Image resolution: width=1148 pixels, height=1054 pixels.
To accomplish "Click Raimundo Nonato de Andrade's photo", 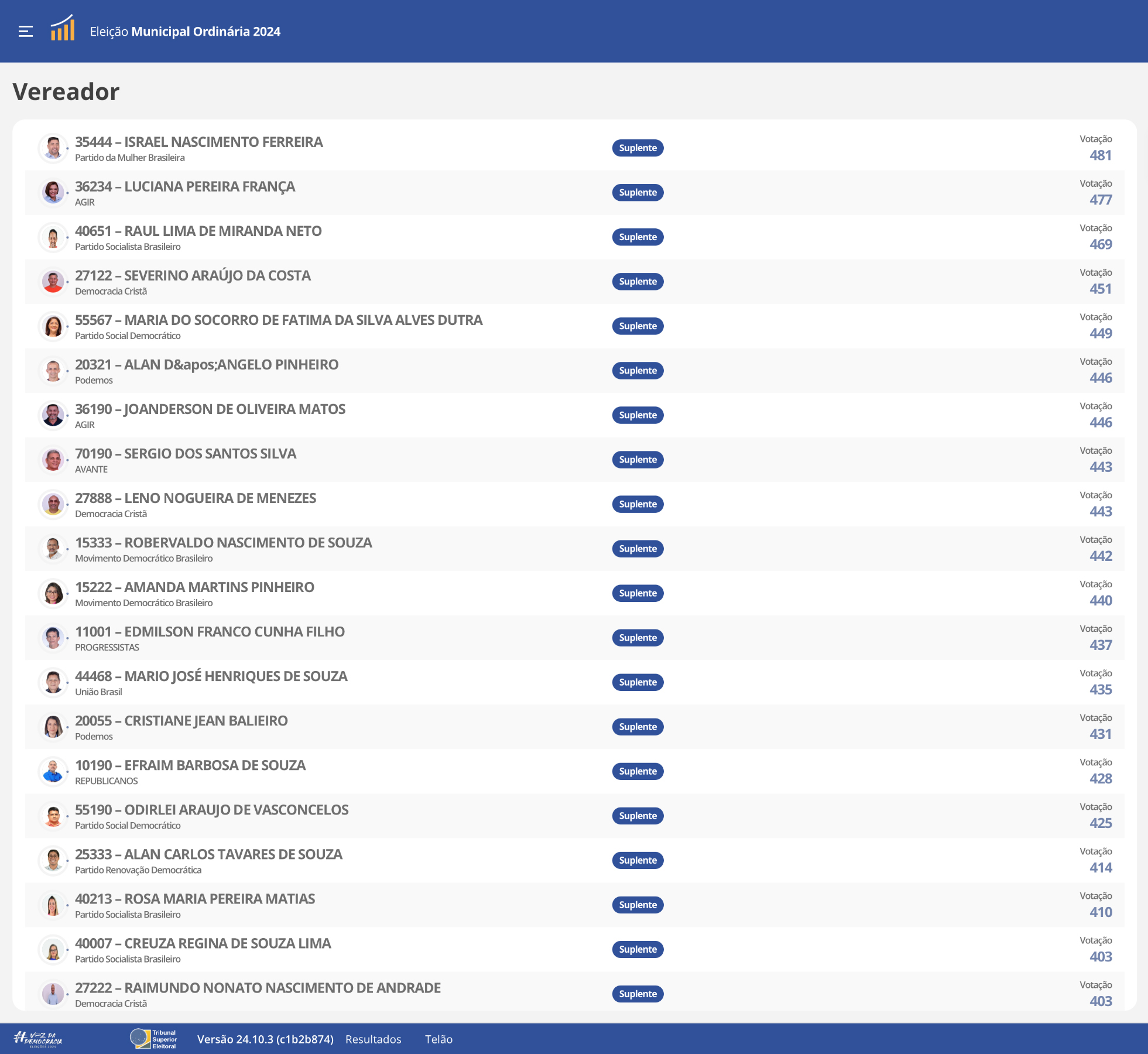I will [x=53, y=994].
